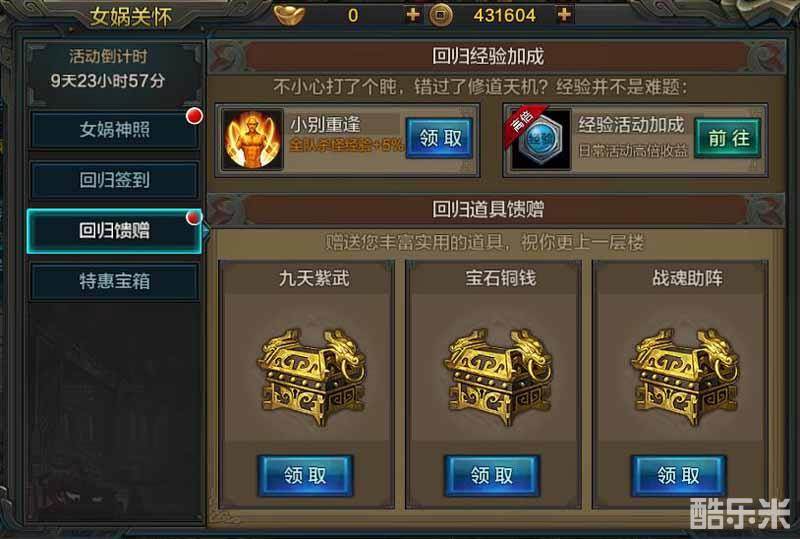Screen dimensions: 800x539
Task: Add copper coins with plus icon
Action: (x=564, y=15)
